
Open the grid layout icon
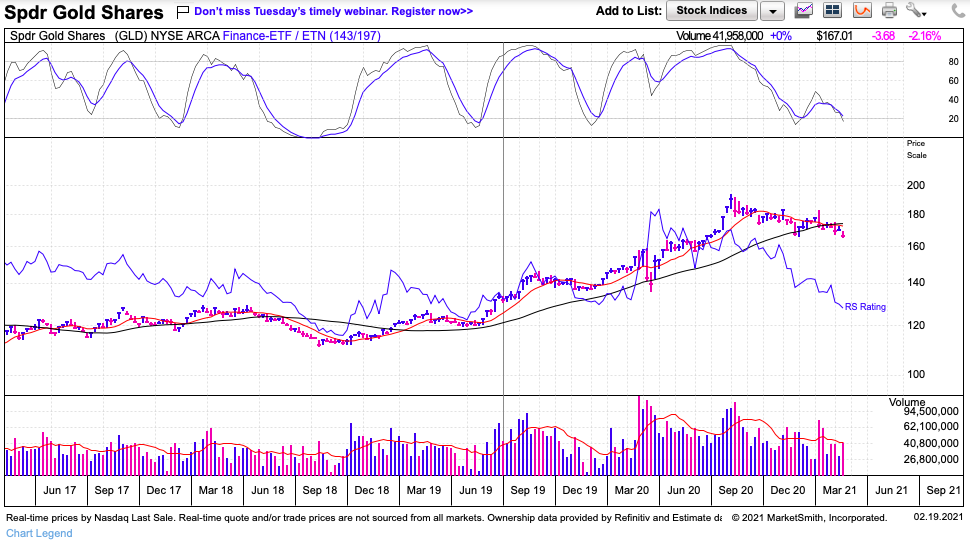832,11
